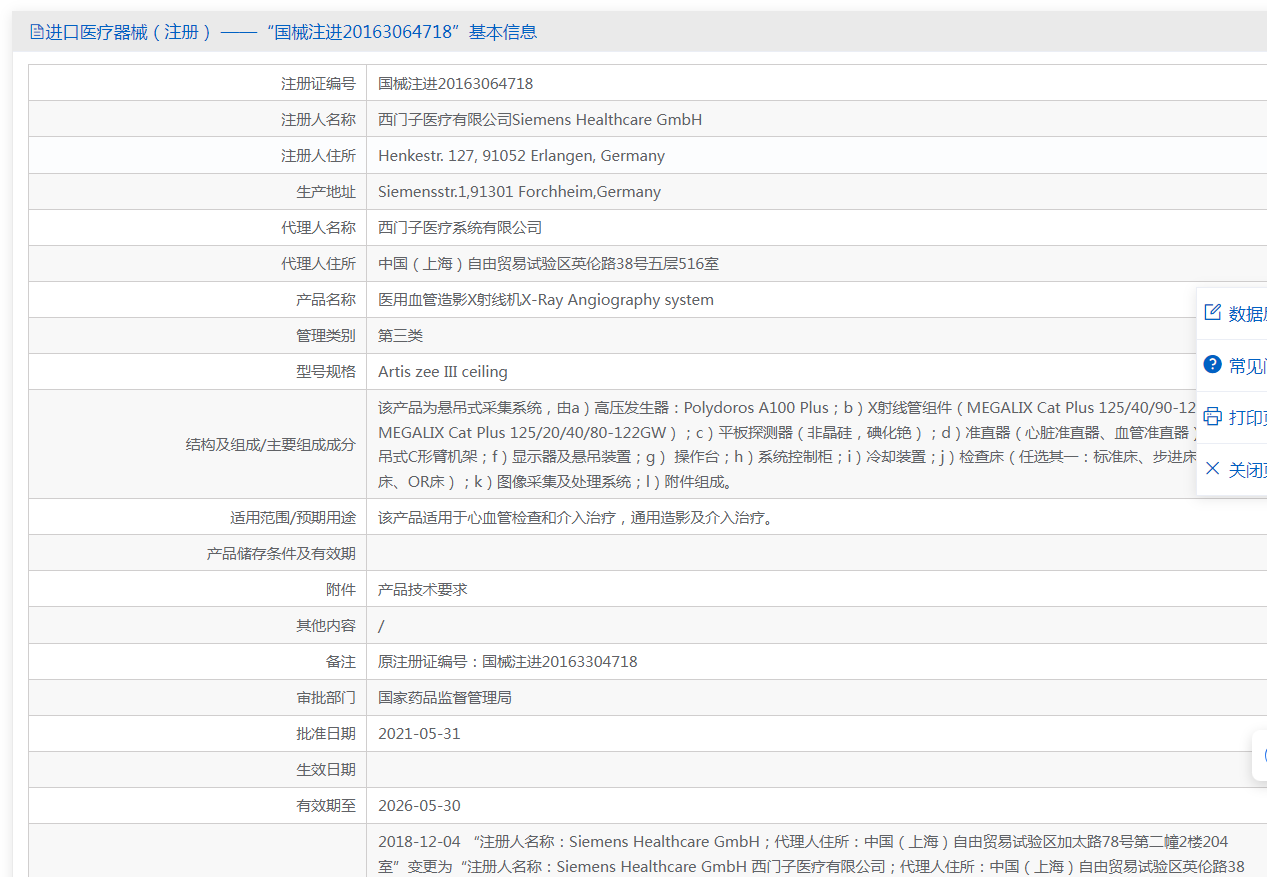Select the value 产品技术要求
The height and width of the screenshot is (877, 1267).
coord(423,590)
